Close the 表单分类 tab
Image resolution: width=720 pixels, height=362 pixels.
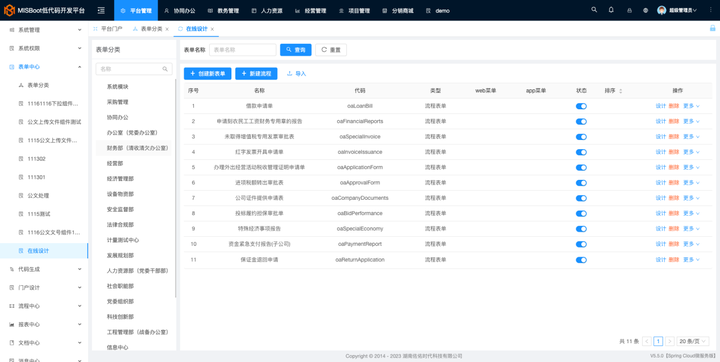coord(167,29)
